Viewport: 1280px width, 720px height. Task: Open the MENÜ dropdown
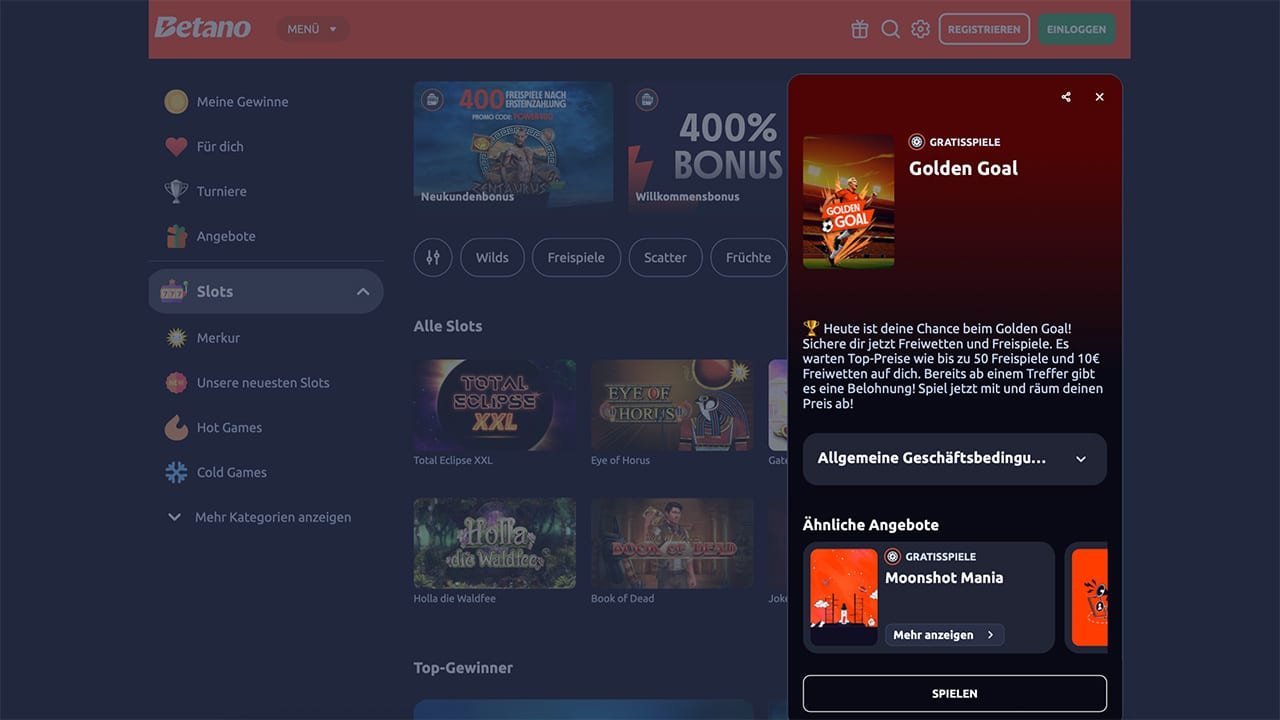(312, 29)
